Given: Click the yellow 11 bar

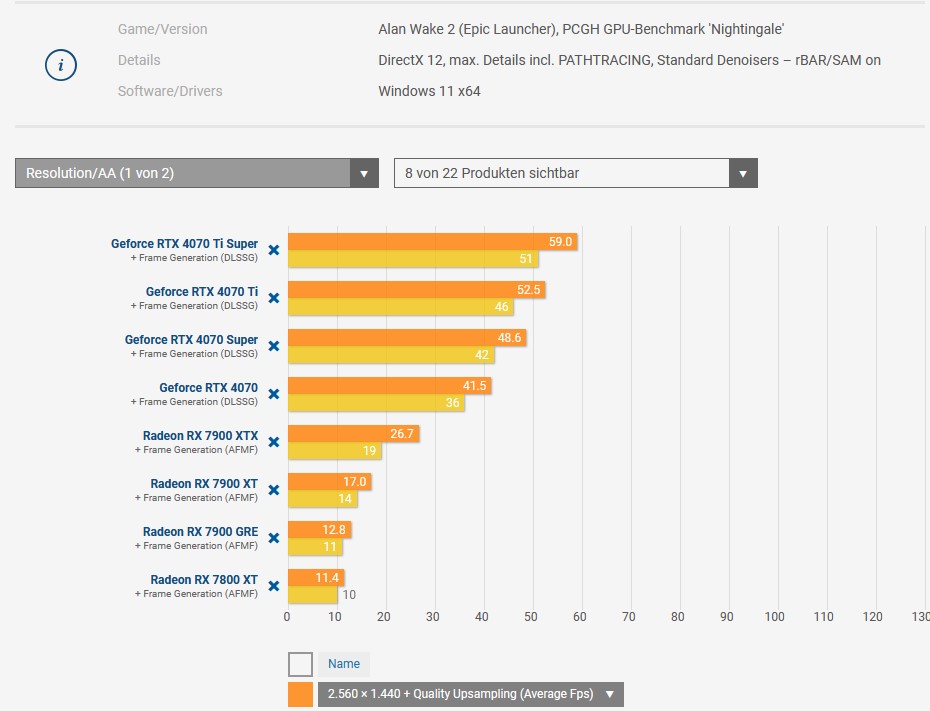Looking at the screenshot, I should pos(316,547).
